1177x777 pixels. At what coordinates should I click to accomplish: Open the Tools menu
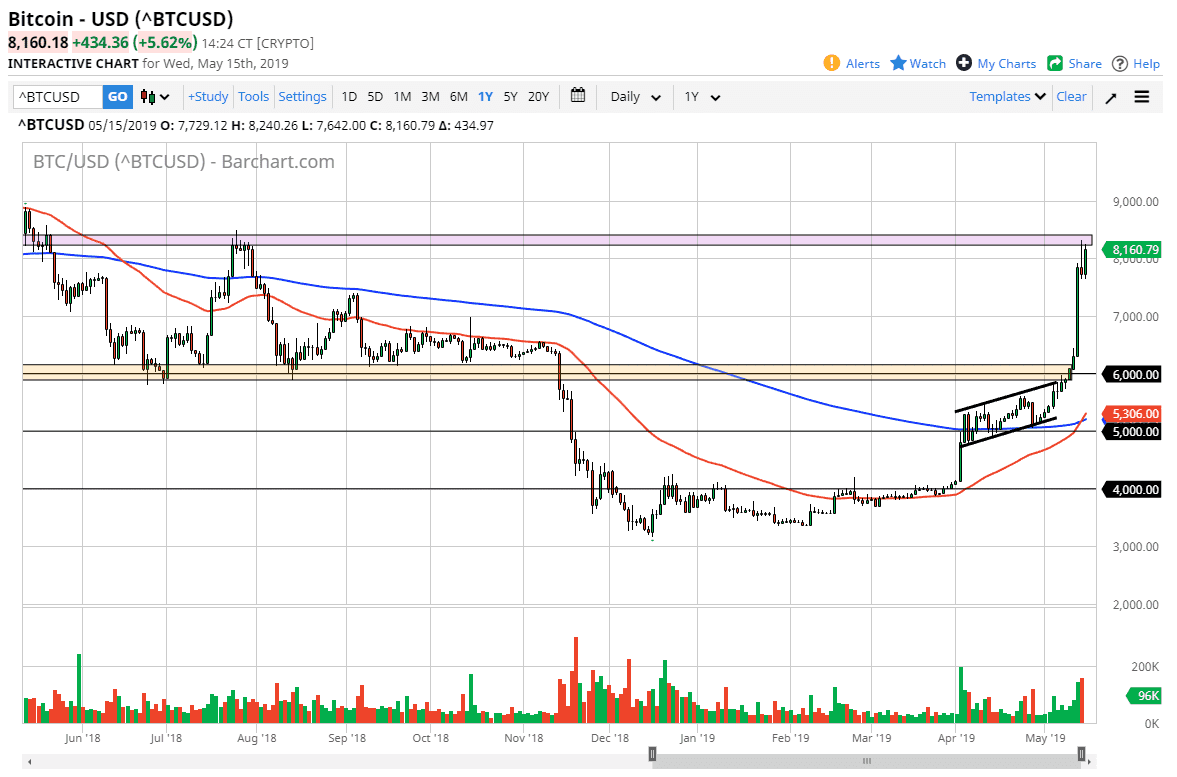pos(253,97)
